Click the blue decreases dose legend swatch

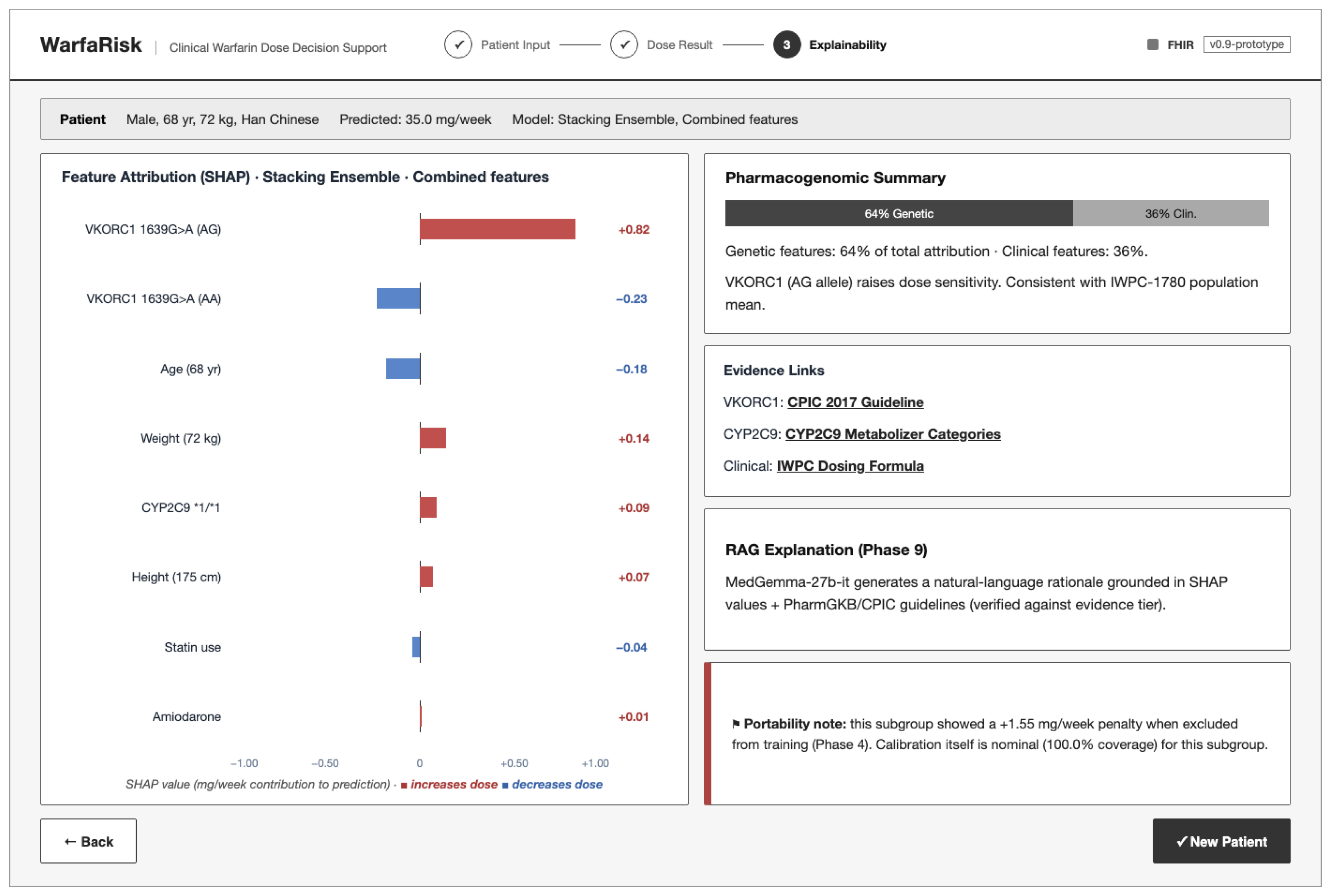505,785
